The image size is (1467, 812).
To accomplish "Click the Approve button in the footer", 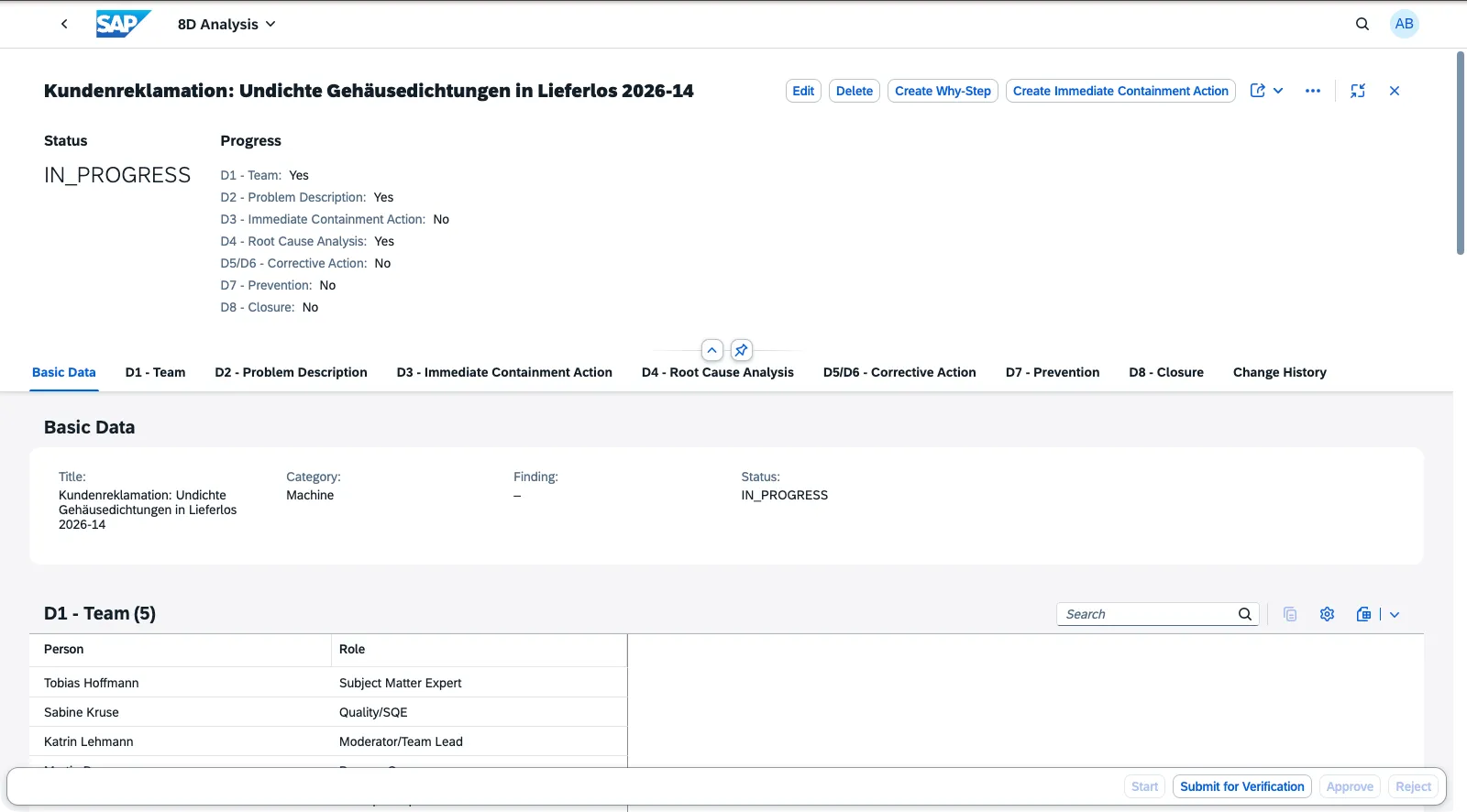I will coord(1350,786).
